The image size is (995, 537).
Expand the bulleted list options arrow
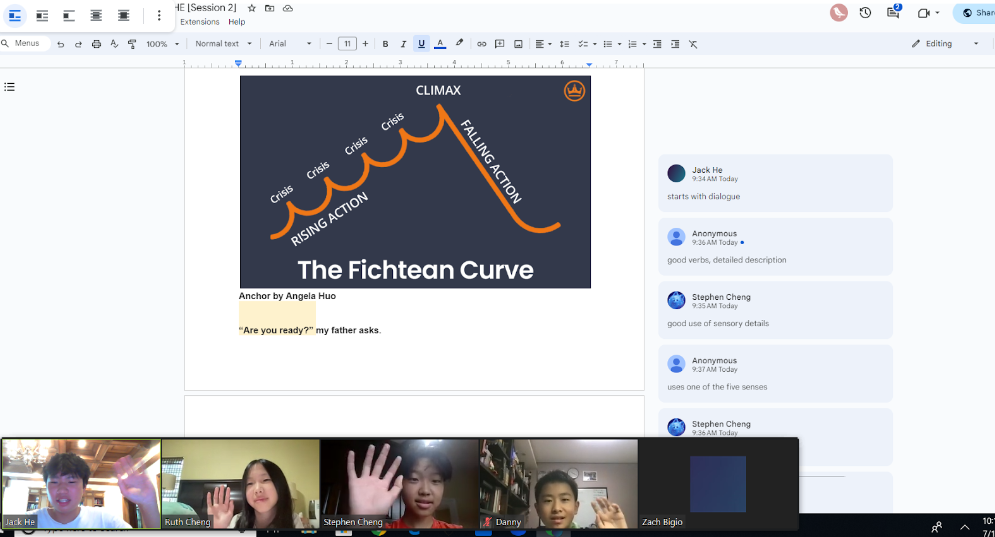pyautogui.click(x=619, y=44)
